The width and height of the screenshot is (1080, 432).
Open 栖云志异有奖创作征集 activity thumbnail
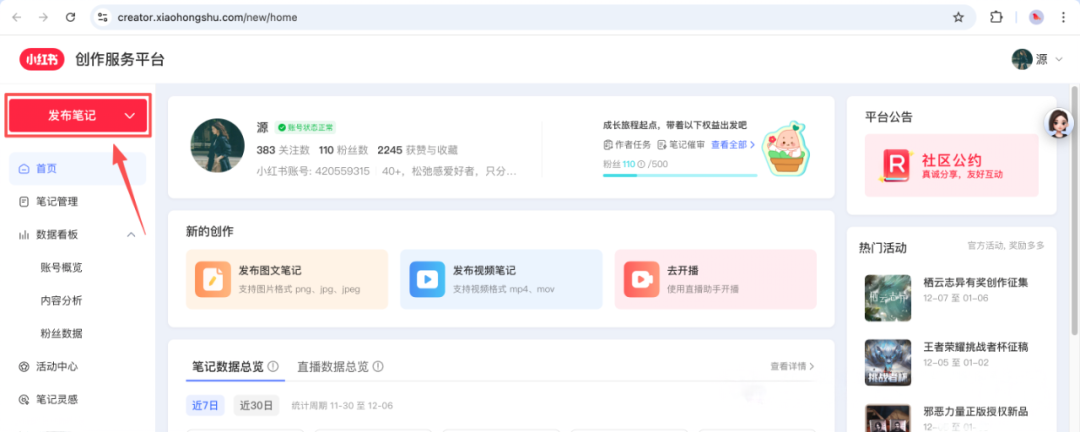click(x=888, y=298)
